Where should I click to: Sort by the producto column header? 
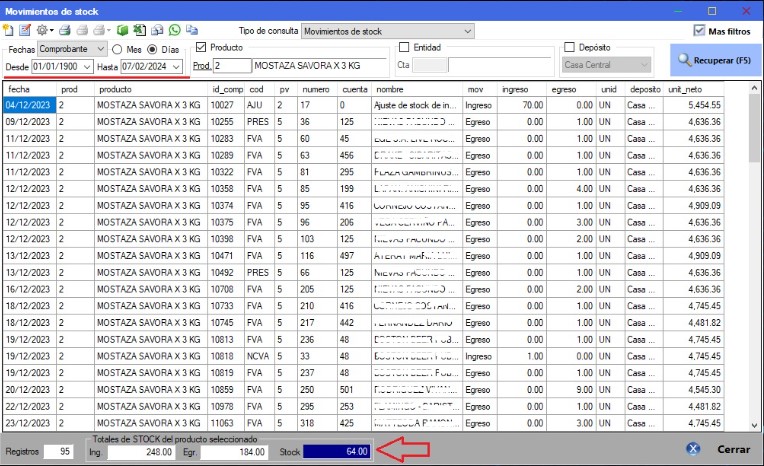pos(151,89)
